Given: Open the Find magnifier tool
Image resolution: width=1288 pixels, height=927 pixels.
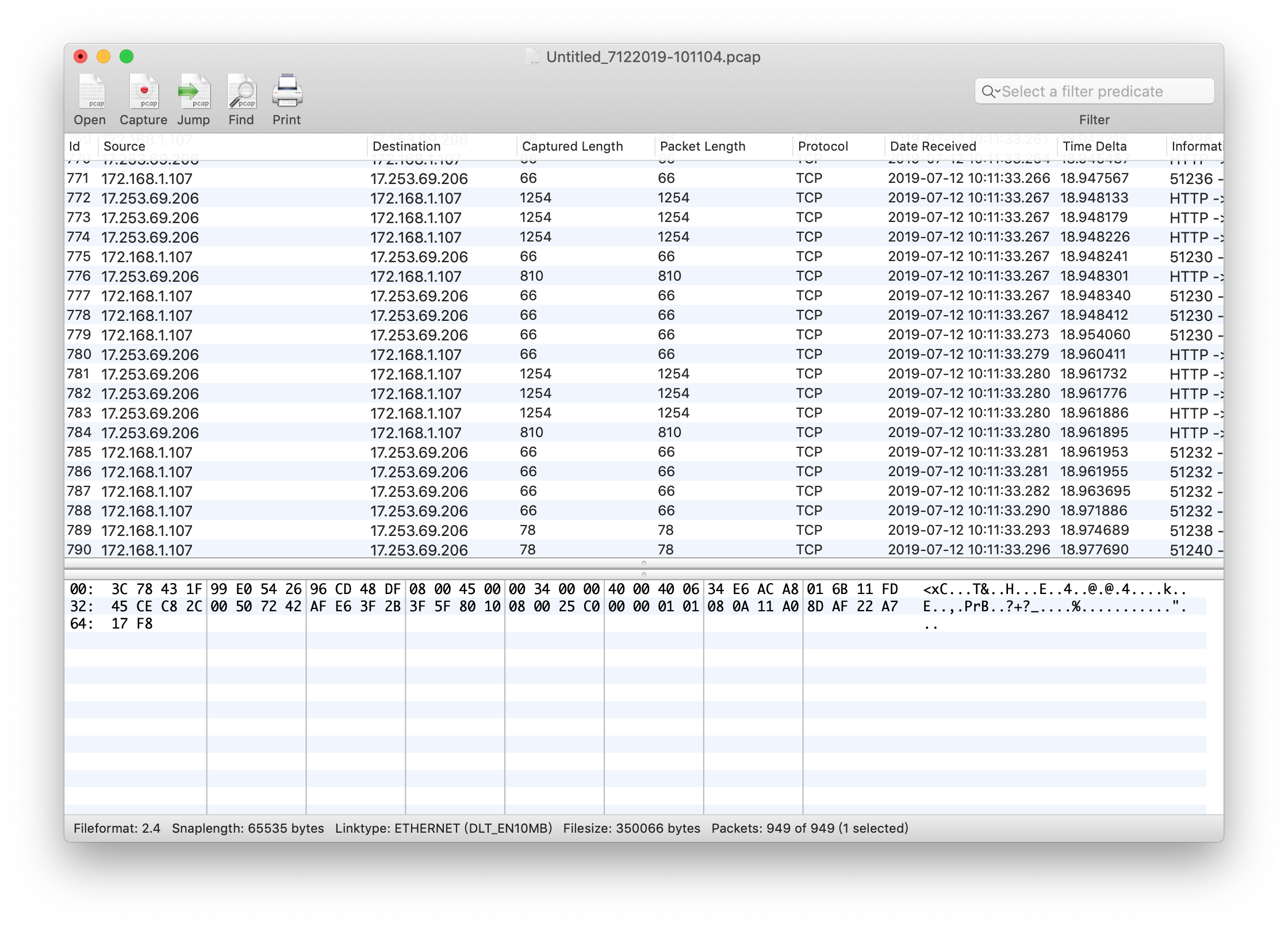Looking at the screenshot, I should [241, 92].
